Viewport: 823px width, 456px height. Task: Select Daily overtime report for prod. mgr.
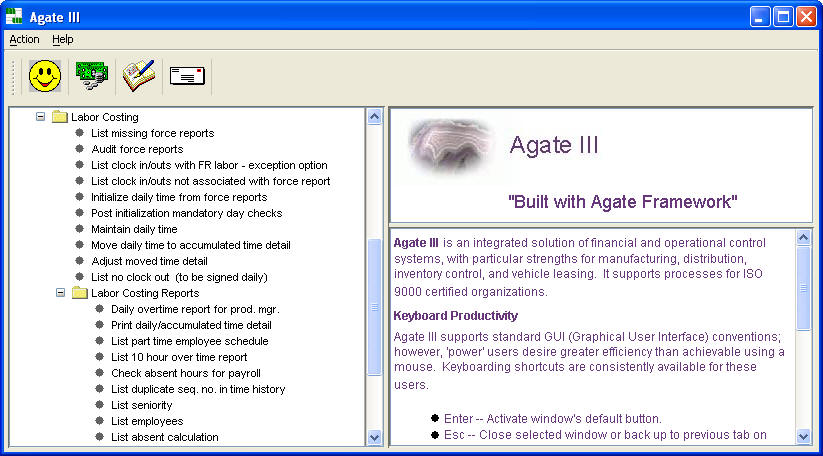[195, 309]
